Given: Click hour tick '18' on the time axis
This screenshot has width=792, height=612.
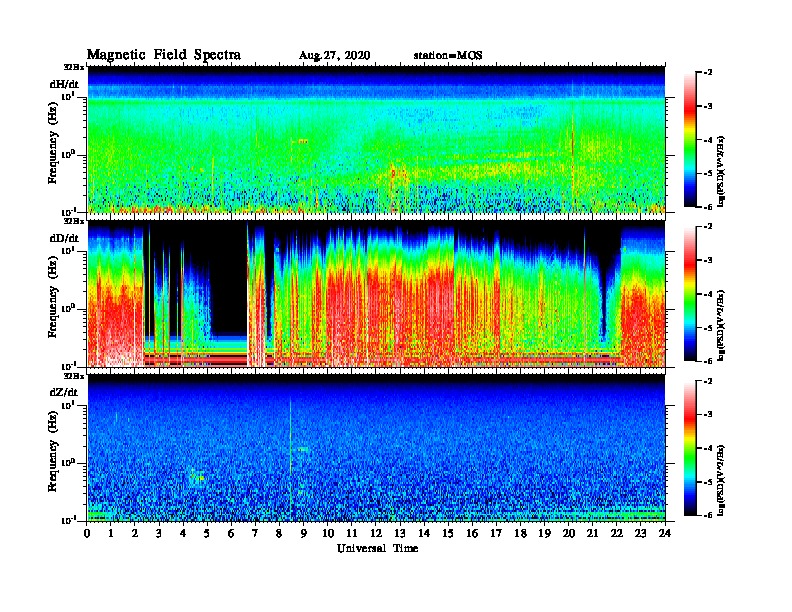Looking at the screenshot, I should [x=520, y=533].
